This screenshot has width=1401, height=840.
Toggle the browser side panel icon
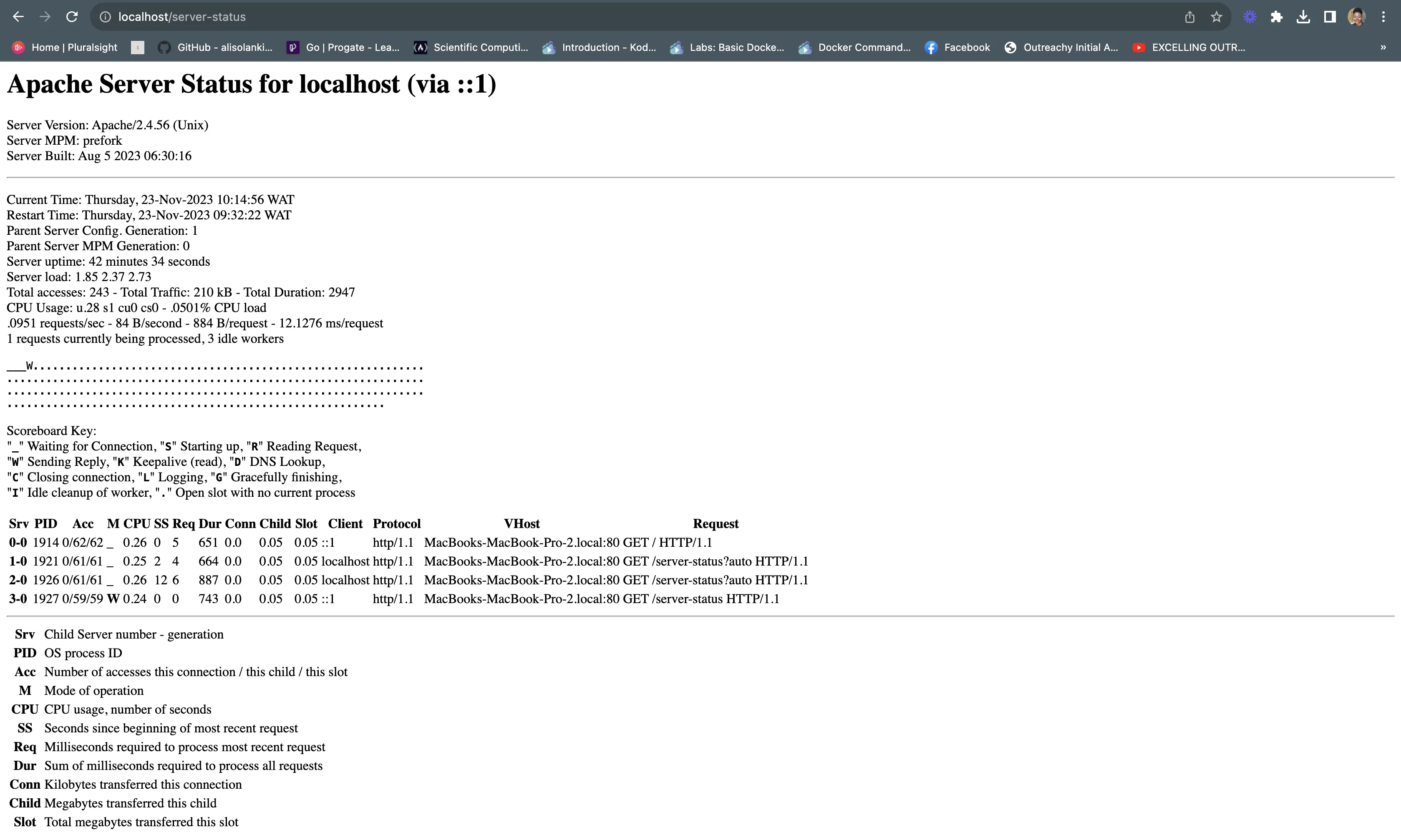(x=1330, y=17)
